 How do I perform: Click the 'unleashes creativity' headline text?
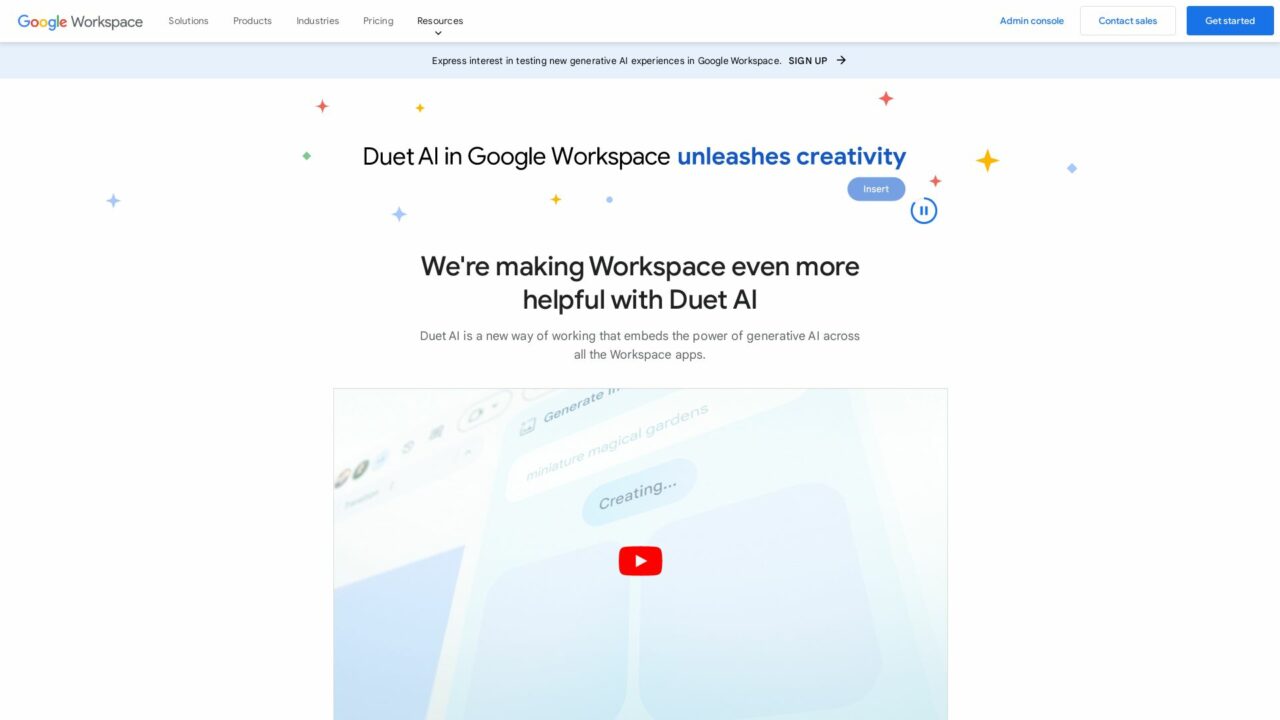click(x=790, y=156)
